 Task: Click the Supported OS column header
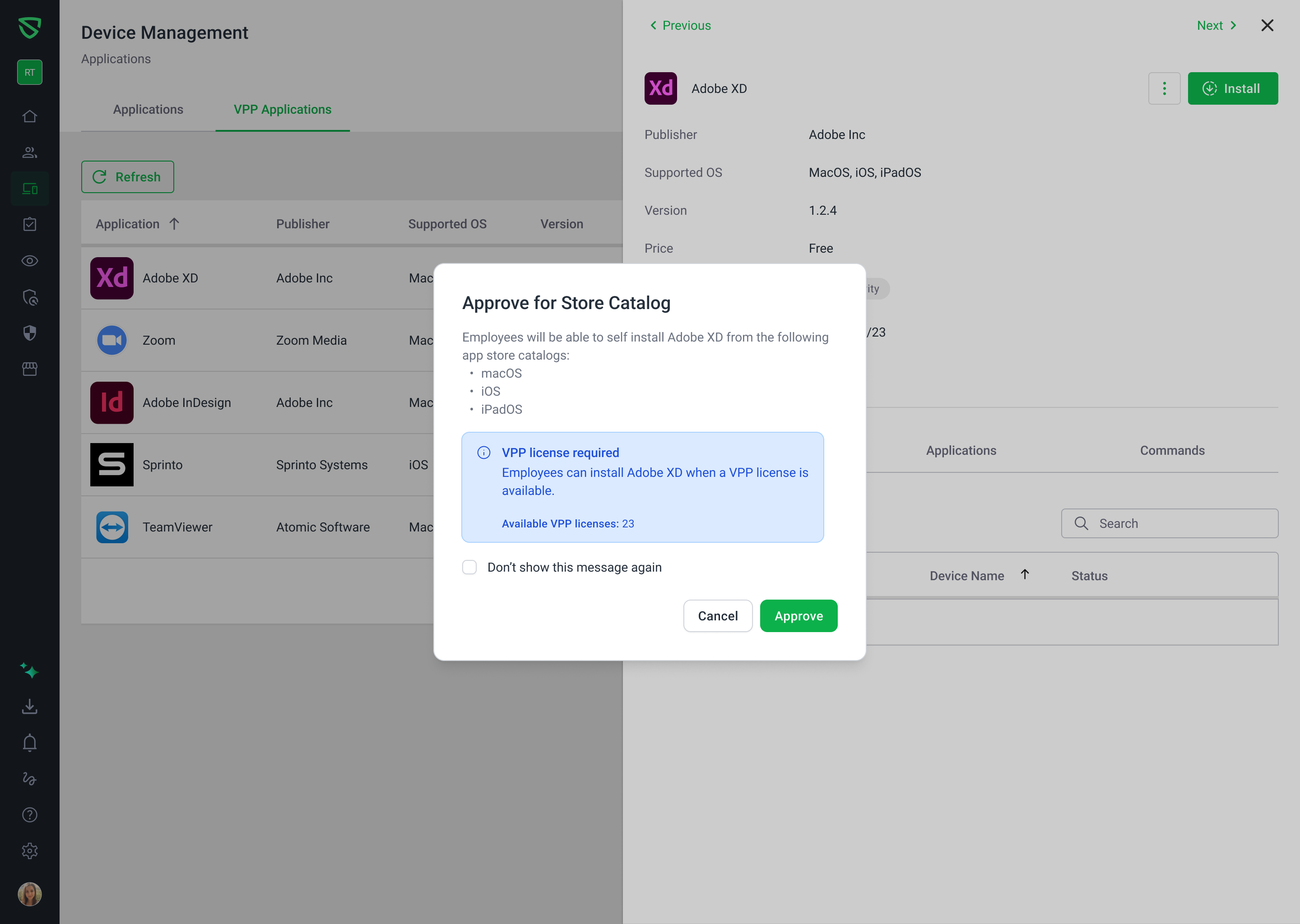447,224
